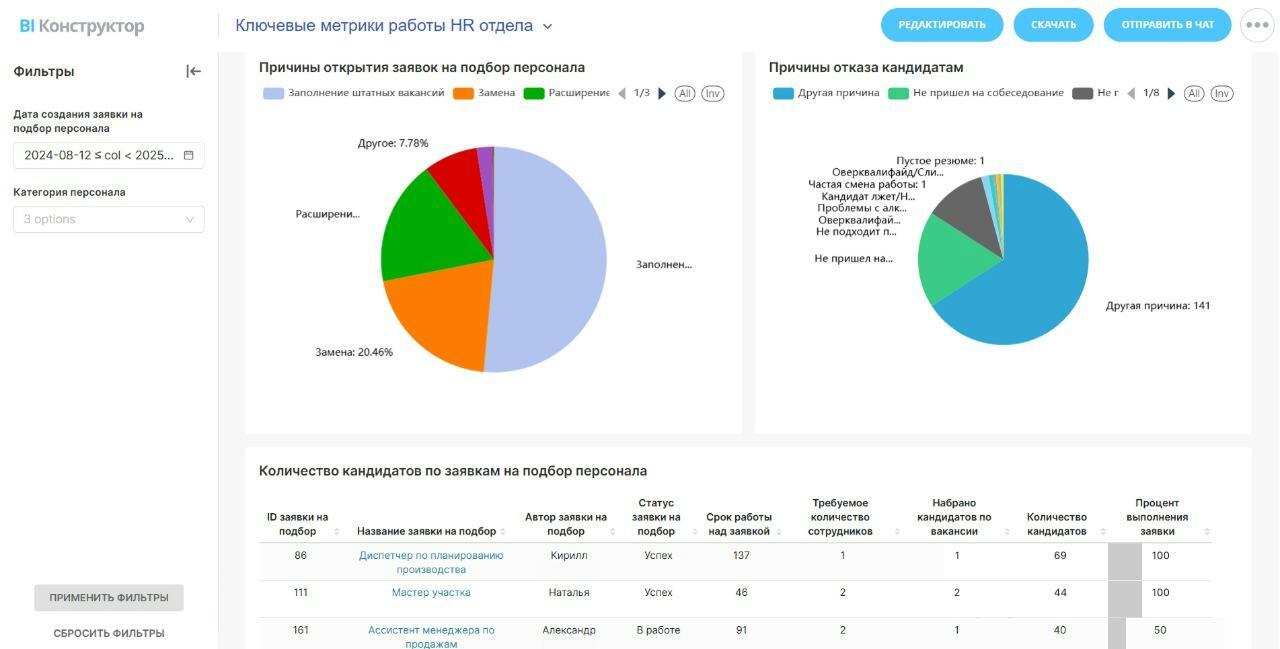Go to next legend page in Причины открытия chart
Viewport: 1280px width, 649px height.
pyautogui.click(x=661, y=93)
